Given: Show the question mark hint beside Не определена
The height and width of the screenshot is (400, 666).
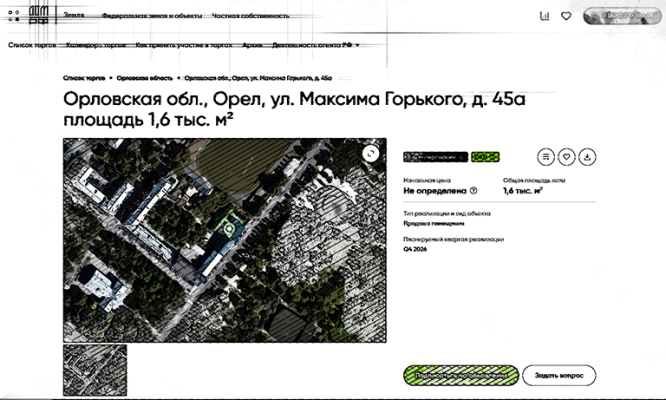Looking at the screenshot, I should point(474,191).
